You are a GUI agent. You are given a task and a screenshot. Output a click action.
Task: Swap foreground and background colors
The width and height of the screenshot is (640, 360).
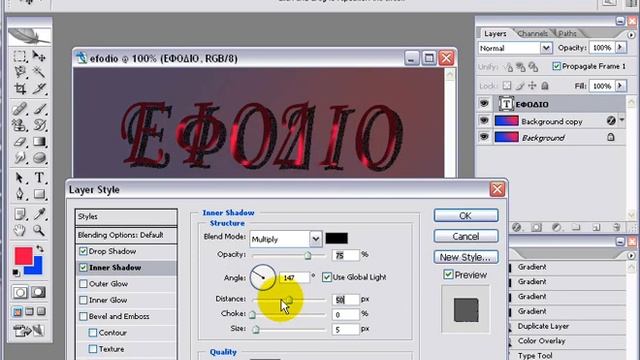[40, 249]
